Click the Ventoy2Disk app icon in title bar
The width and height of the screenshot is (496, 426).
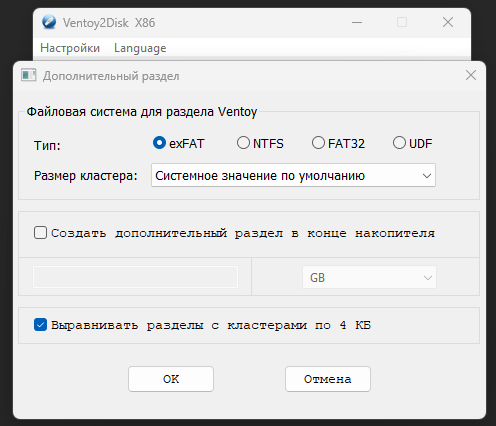pos(49,22)
